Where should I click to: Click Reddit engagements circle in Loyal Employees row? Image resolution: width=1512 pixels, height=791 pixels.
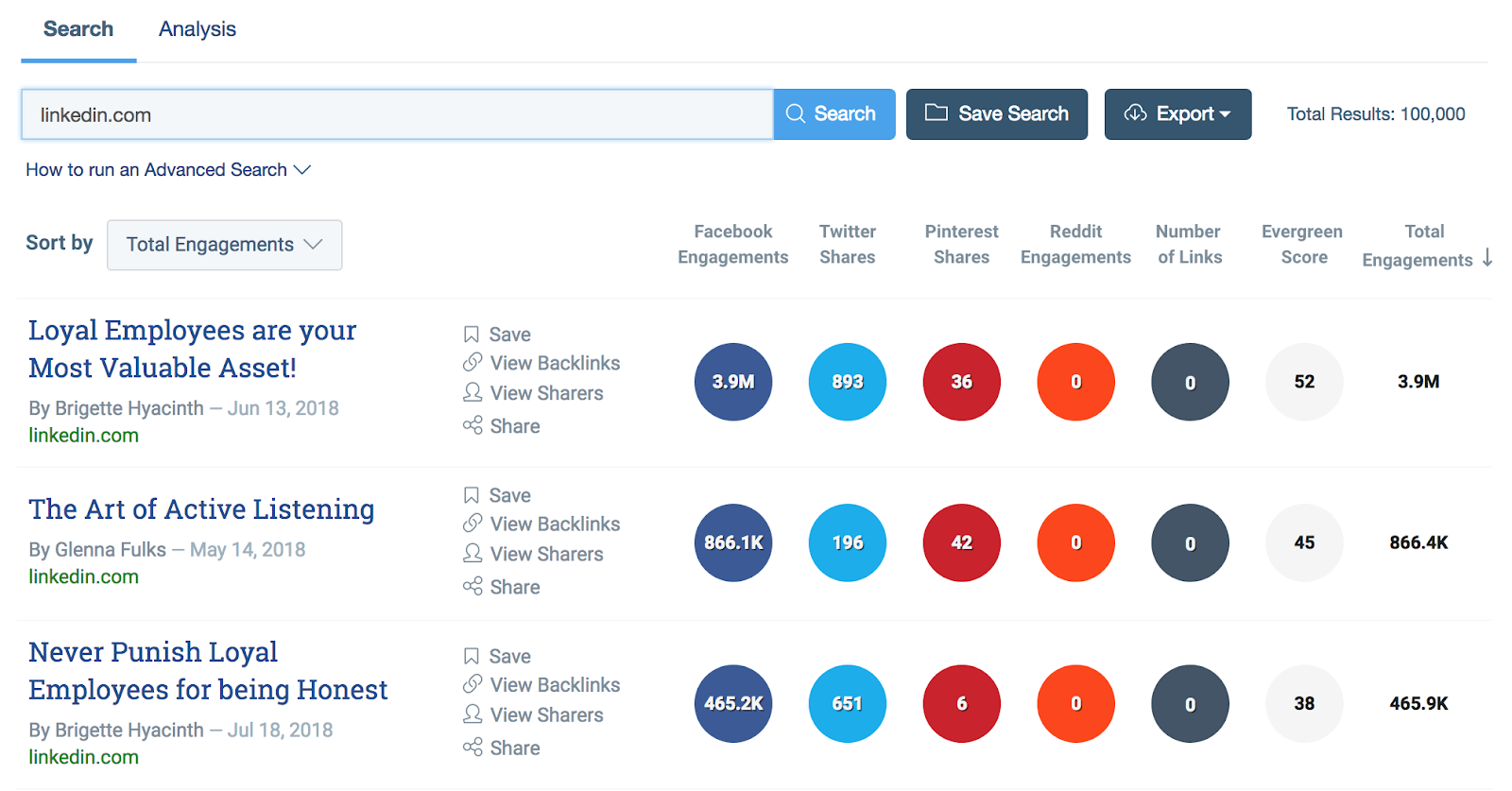tap(1076, 382)
